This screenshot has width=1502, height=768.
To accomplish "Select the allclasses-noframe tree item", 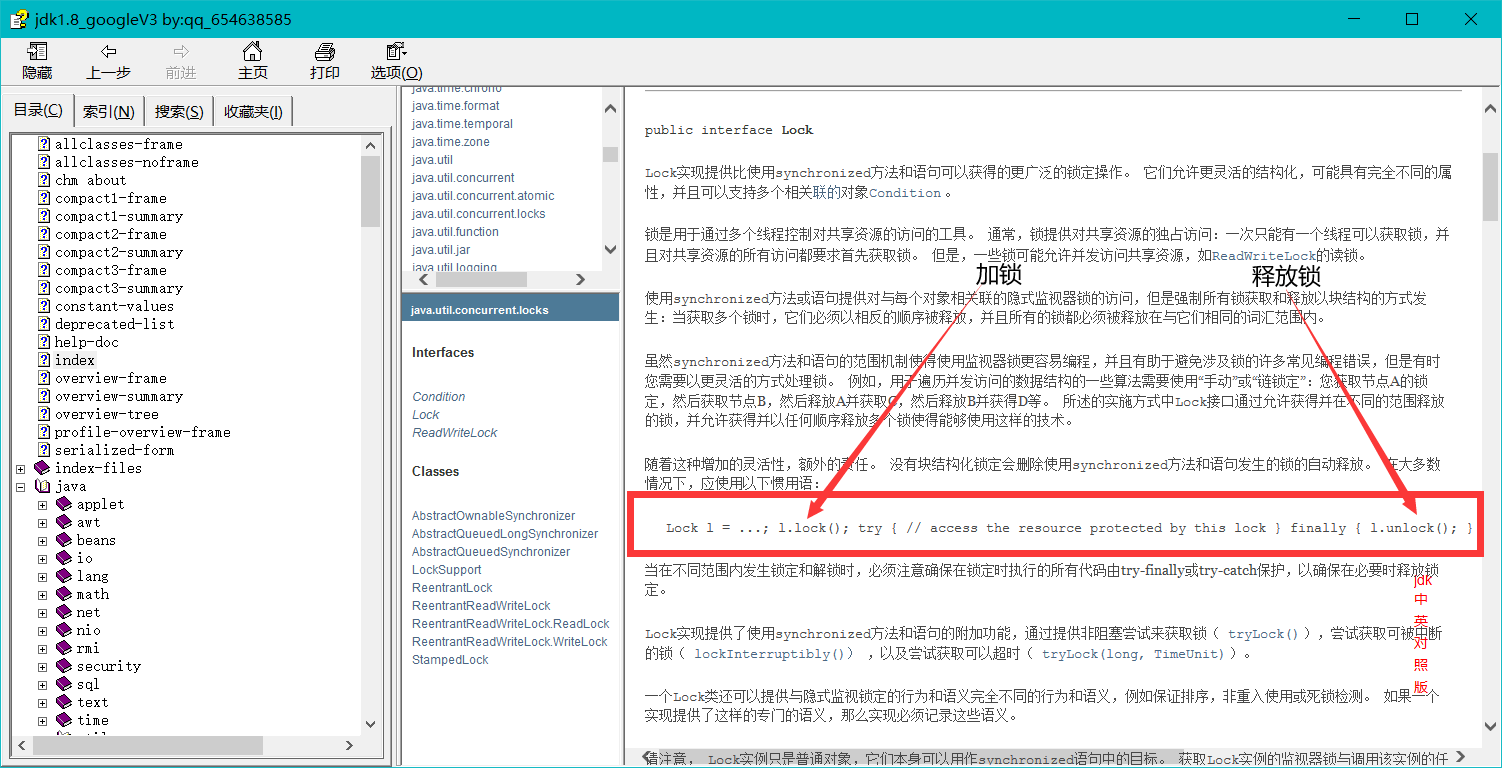I will tap(127, 162).
